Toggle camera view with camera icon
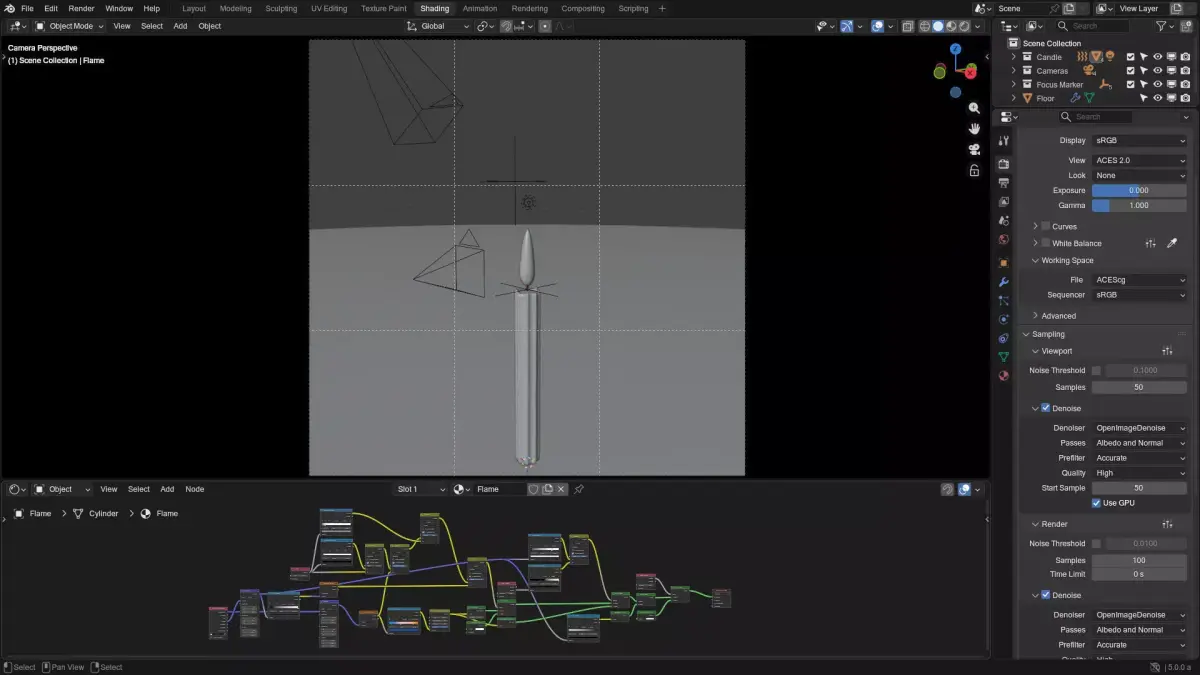1200x675 pixels. [974, 150]
